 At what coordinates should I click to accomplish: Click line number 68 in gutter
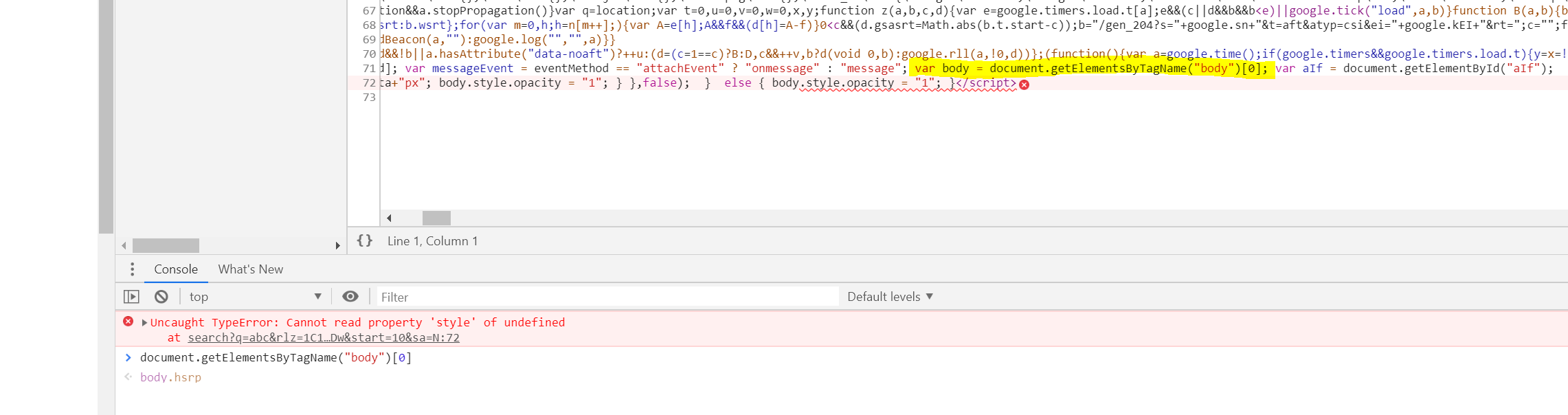pos(369,25)
